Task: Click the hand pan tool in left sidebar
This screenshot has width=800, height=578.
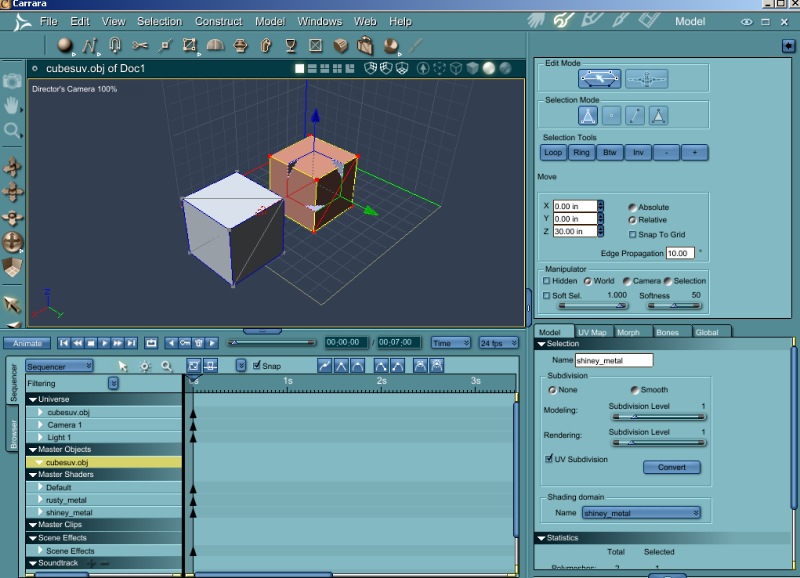Action: [x=13, y=105]
